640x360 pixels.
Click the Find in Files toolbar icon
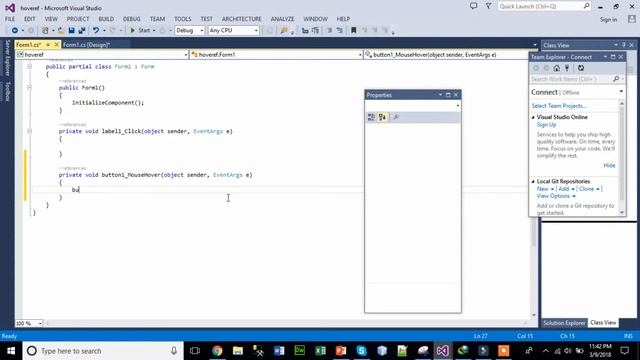[x=284, y=31]
